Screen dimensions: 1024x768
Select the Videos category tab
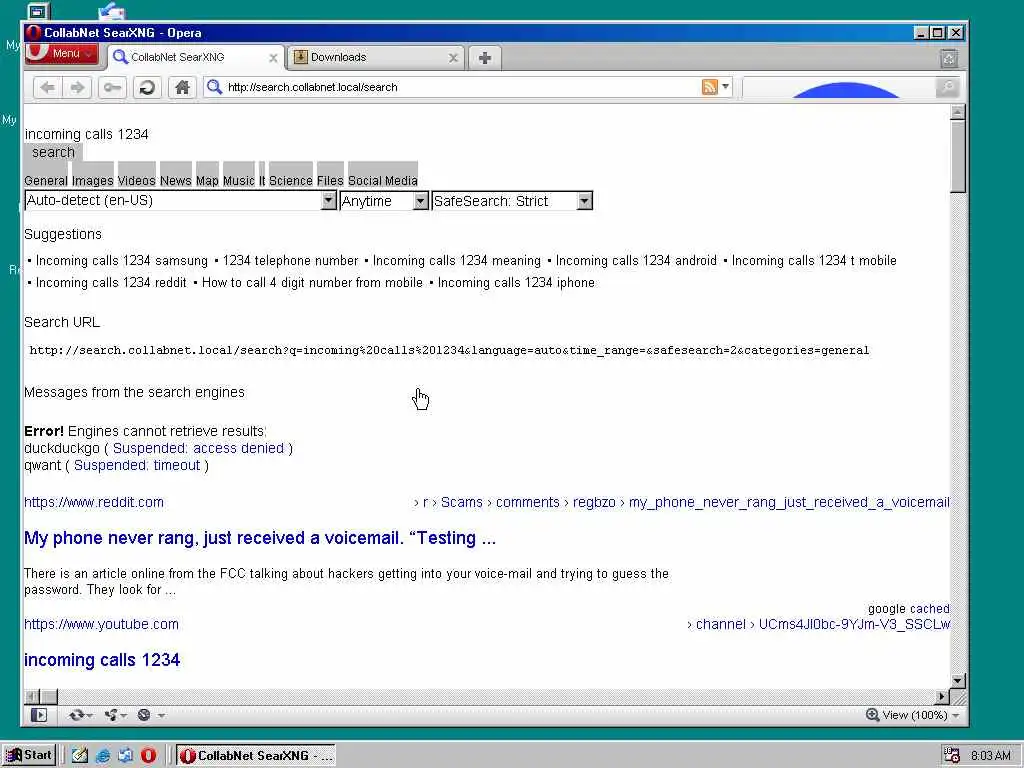(136, 180)
